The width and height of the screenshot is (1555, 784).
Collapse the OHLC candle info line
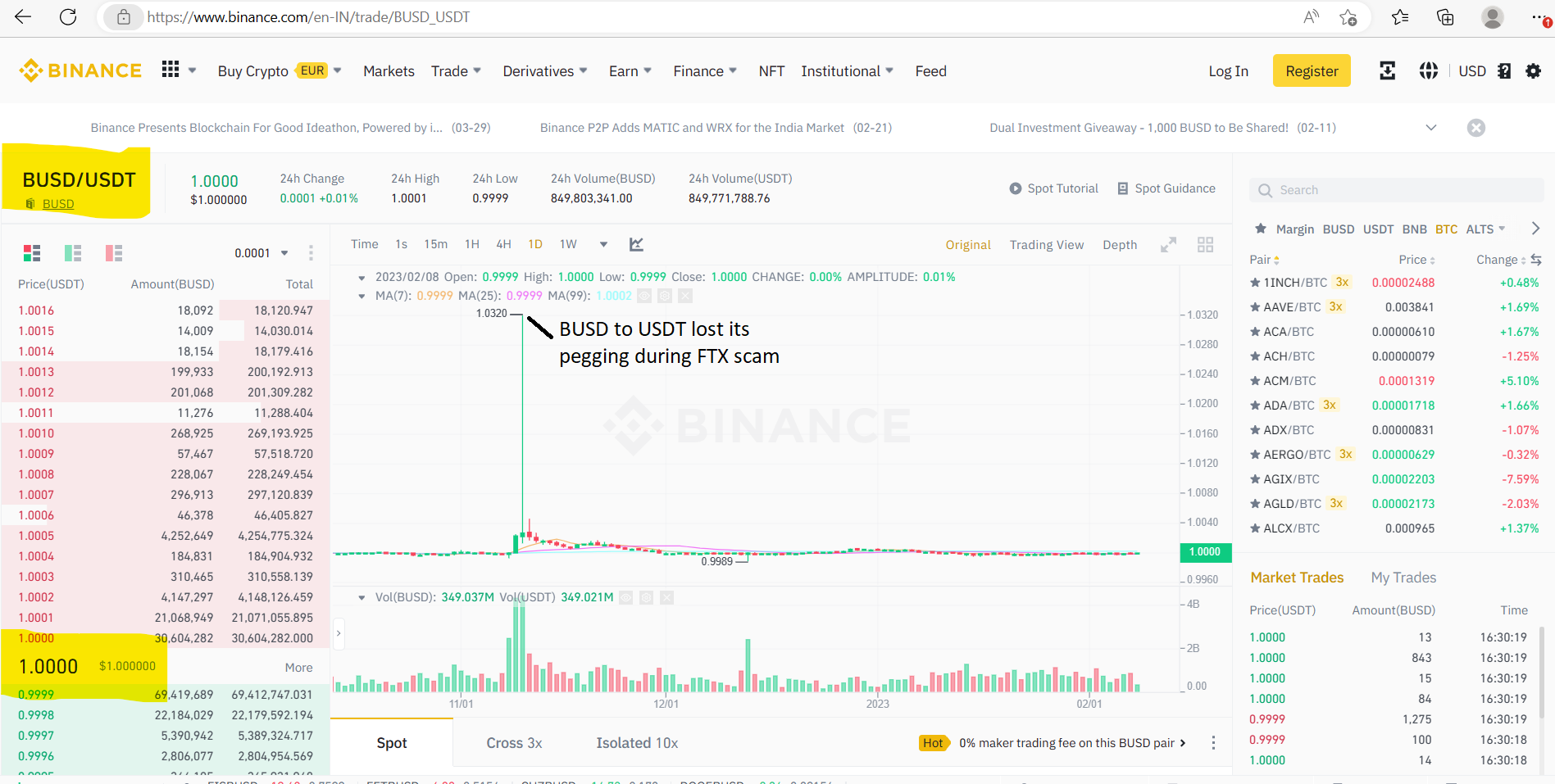[361, 278]
